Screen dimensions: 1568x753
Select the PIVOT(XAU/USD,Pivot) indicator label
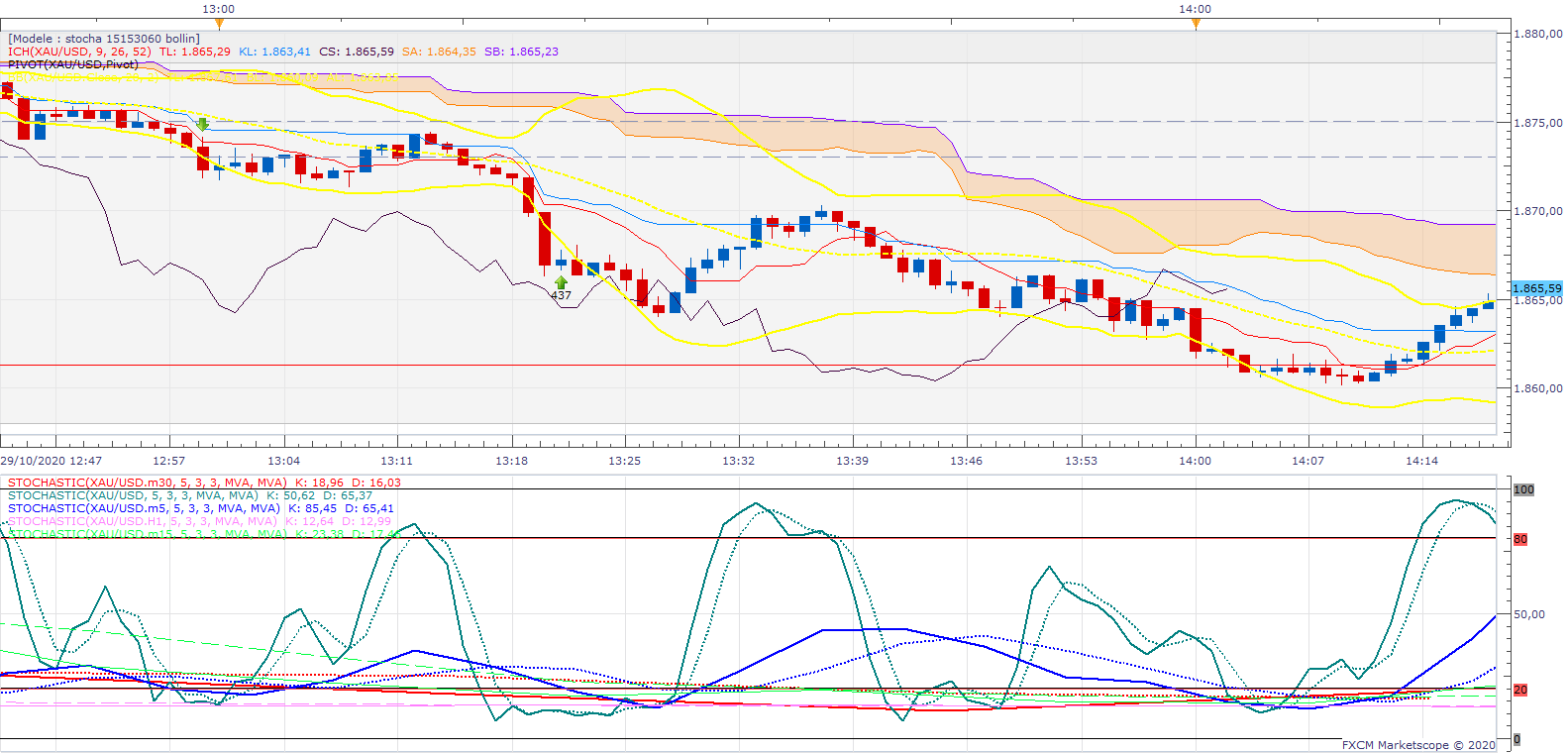pos(73,64)
